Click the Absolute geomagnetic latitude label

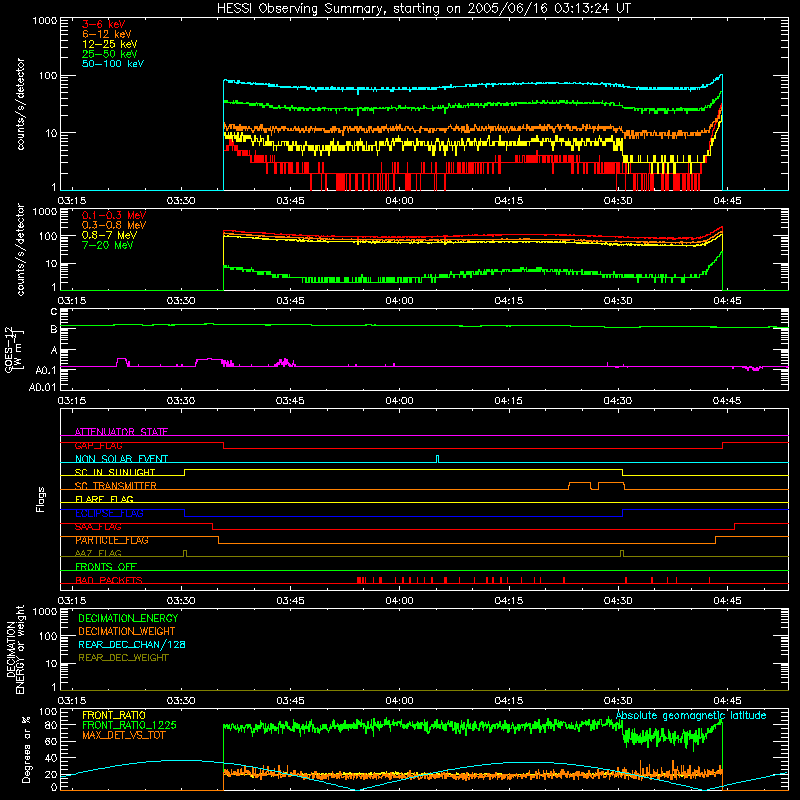[x=691, y=715]
